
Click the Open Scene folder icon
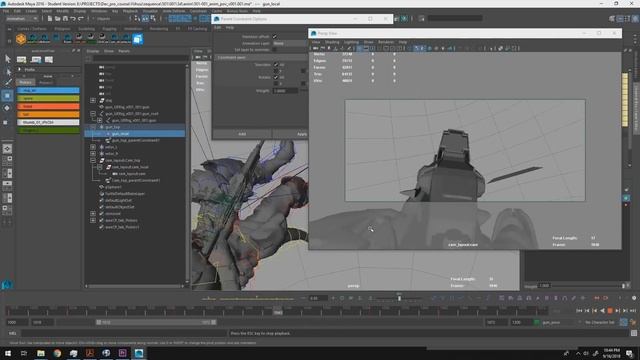coord(58,18)
